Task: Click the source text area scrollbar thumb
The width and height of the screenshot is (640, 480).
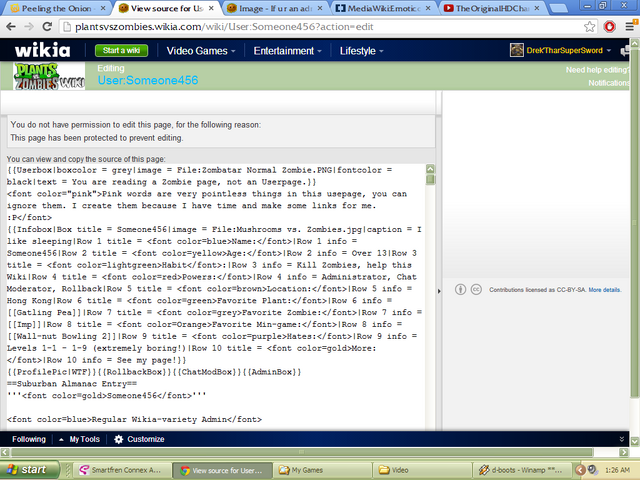Action: point(430,180)
